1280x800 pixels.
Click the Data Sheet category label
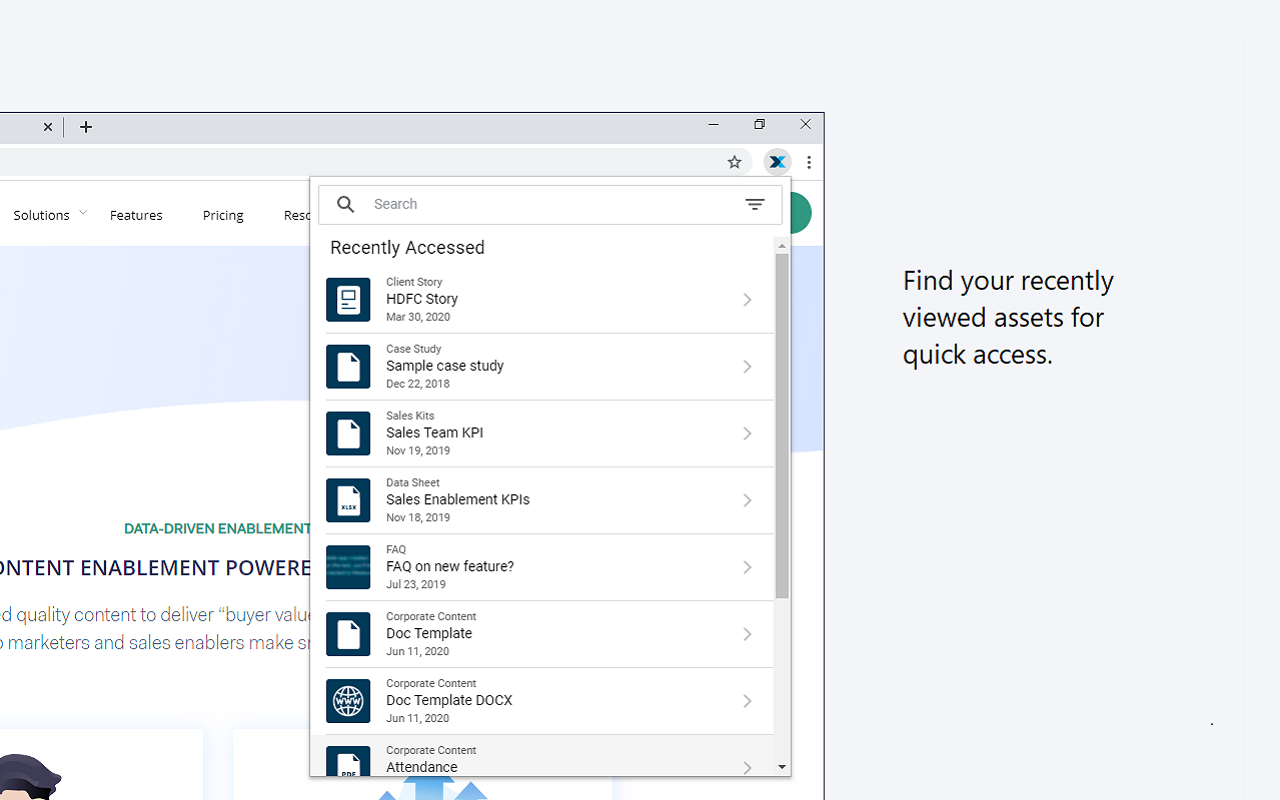(x=413, y=482)
